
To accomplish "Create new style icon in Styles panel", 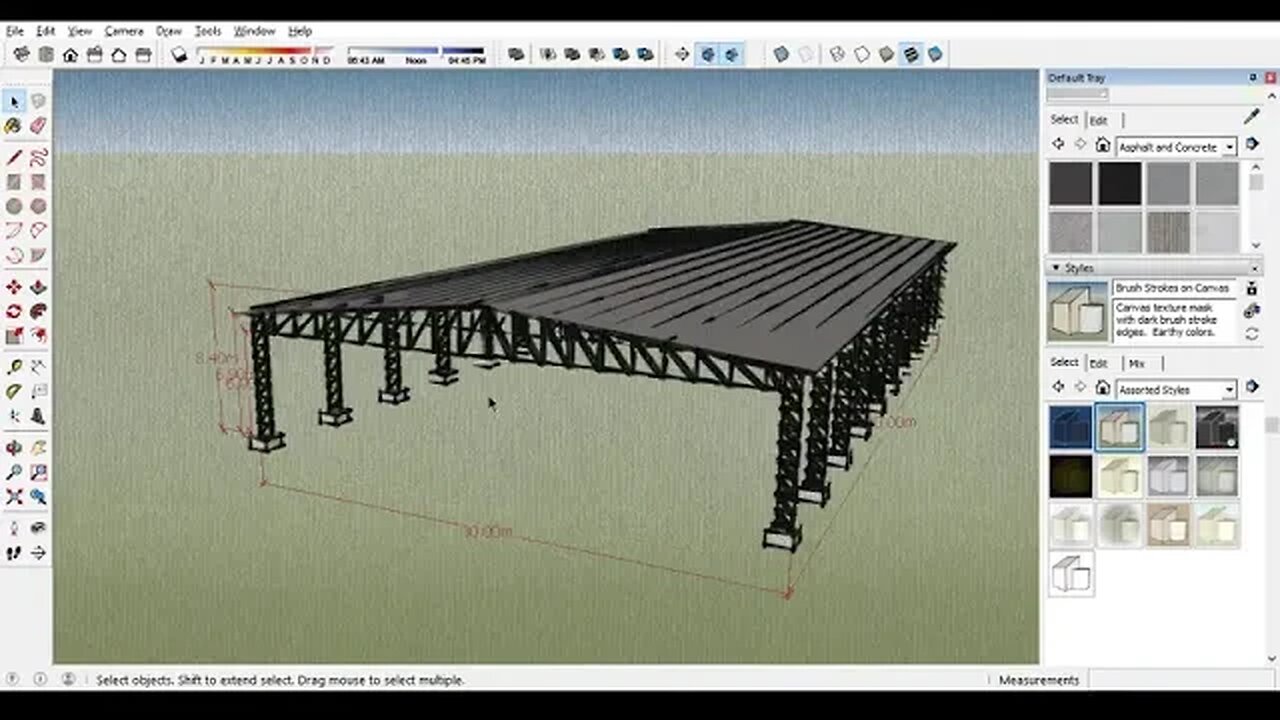I will click(1251, 311).
